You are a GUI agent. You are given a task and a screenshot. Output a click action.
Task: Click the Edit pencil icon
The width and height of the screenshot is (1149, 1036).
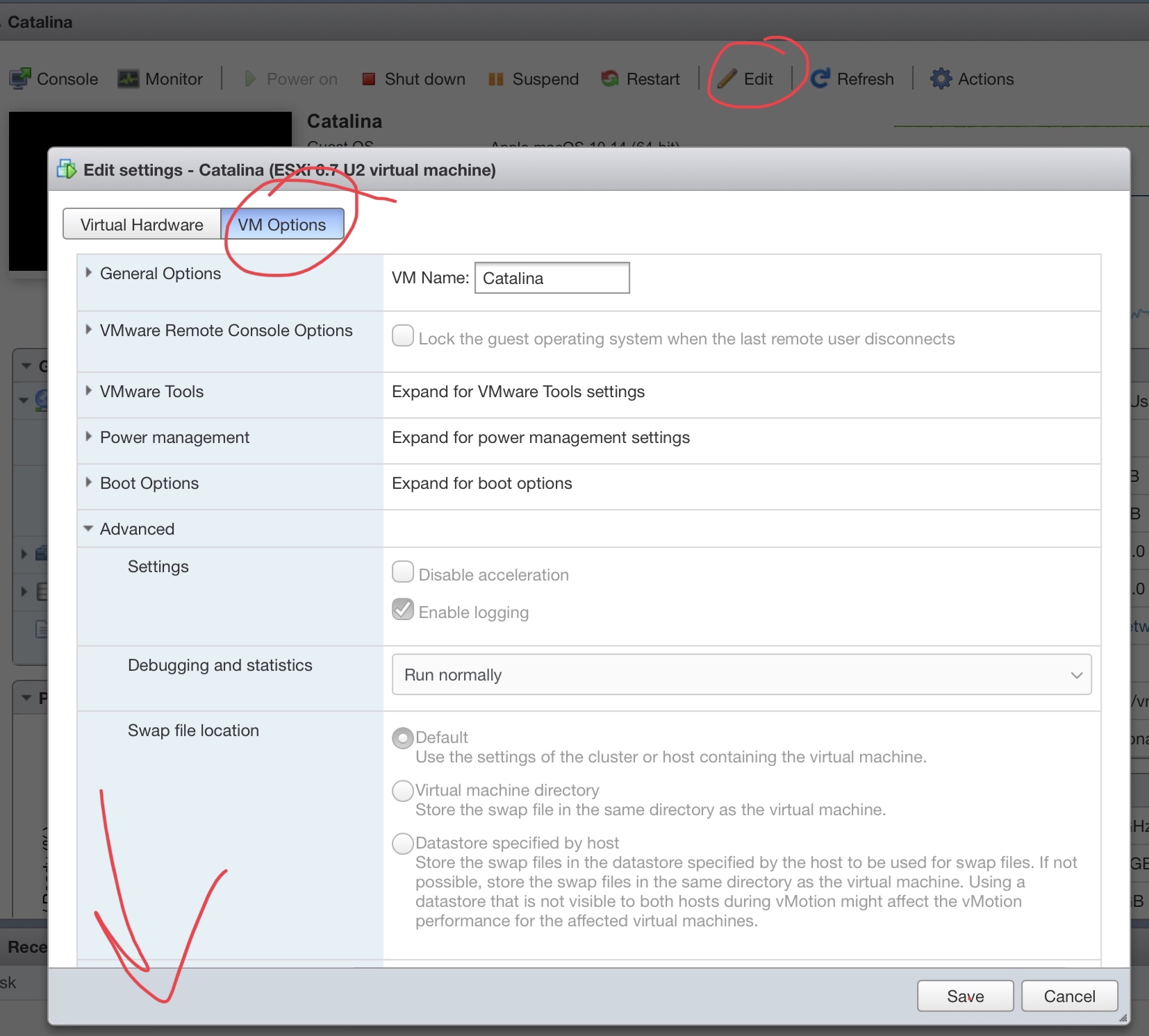point(727,78)
